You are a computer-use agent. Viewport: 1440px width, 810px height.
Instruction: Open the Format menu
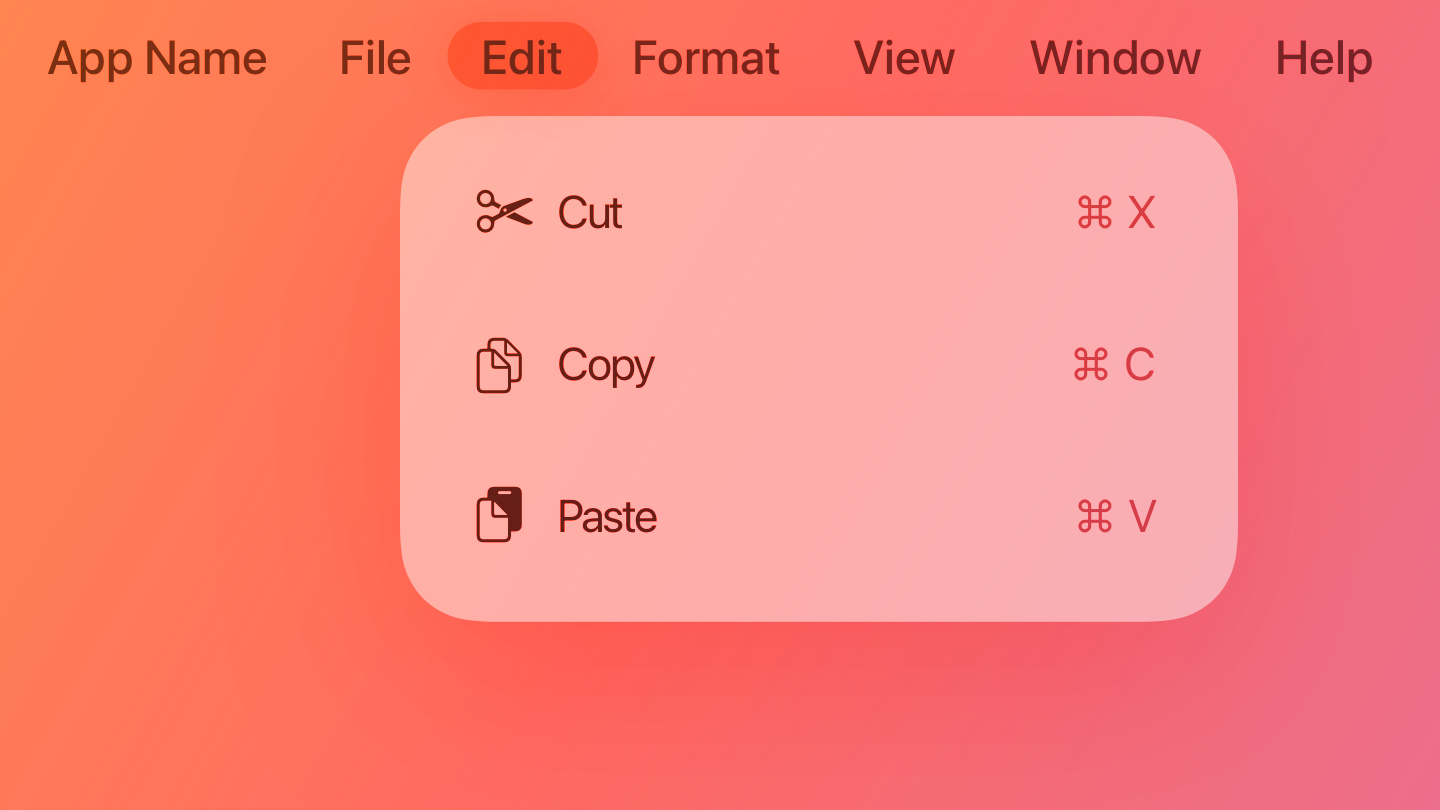[x=705, y=57]
